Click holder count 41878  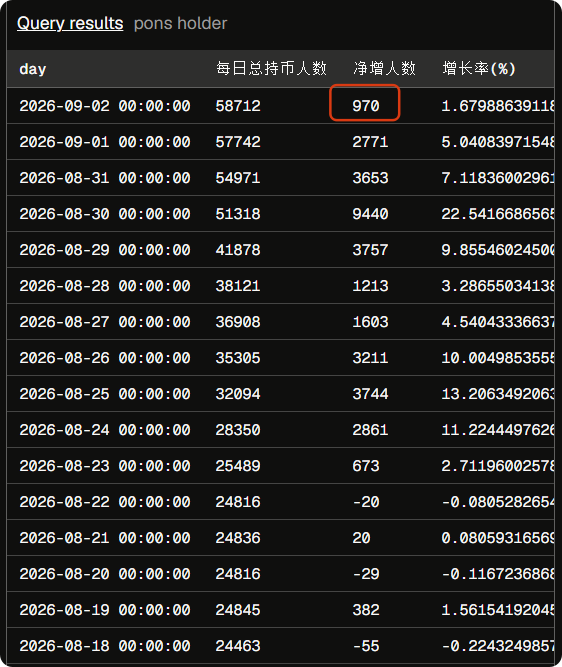238,250
